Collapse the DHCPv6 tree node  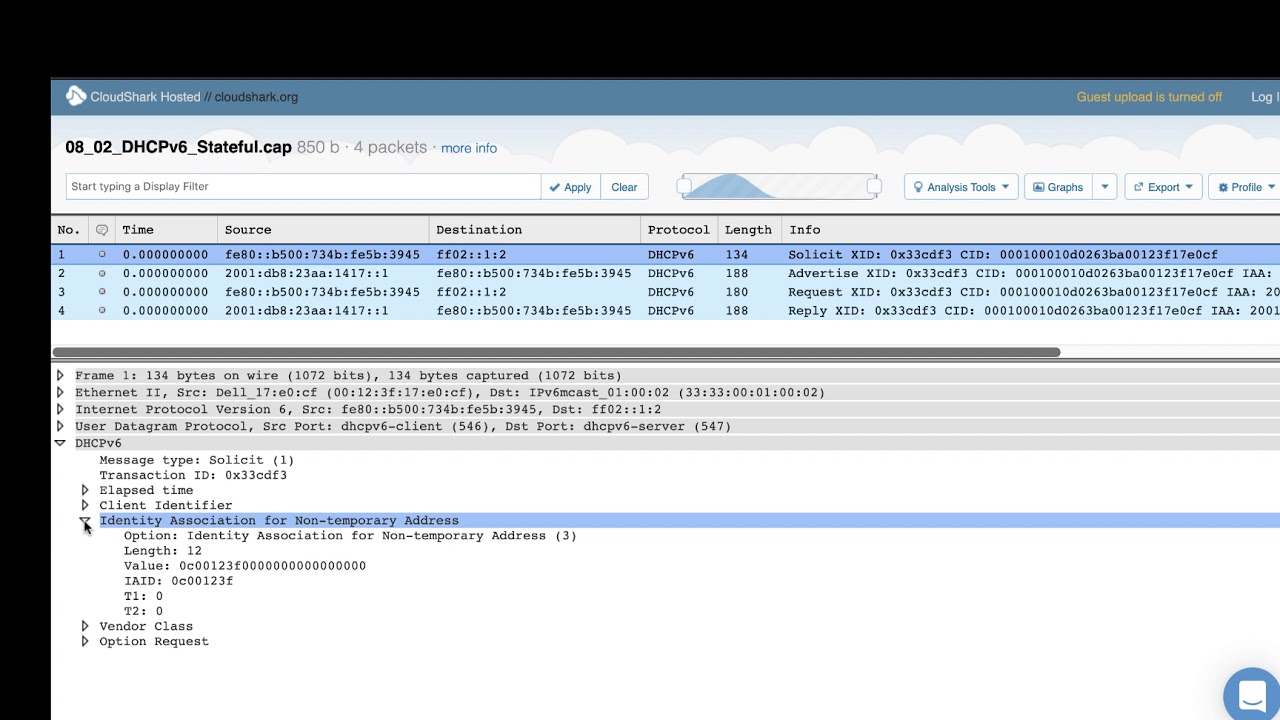pyautogui.click(x=60, y=443)
